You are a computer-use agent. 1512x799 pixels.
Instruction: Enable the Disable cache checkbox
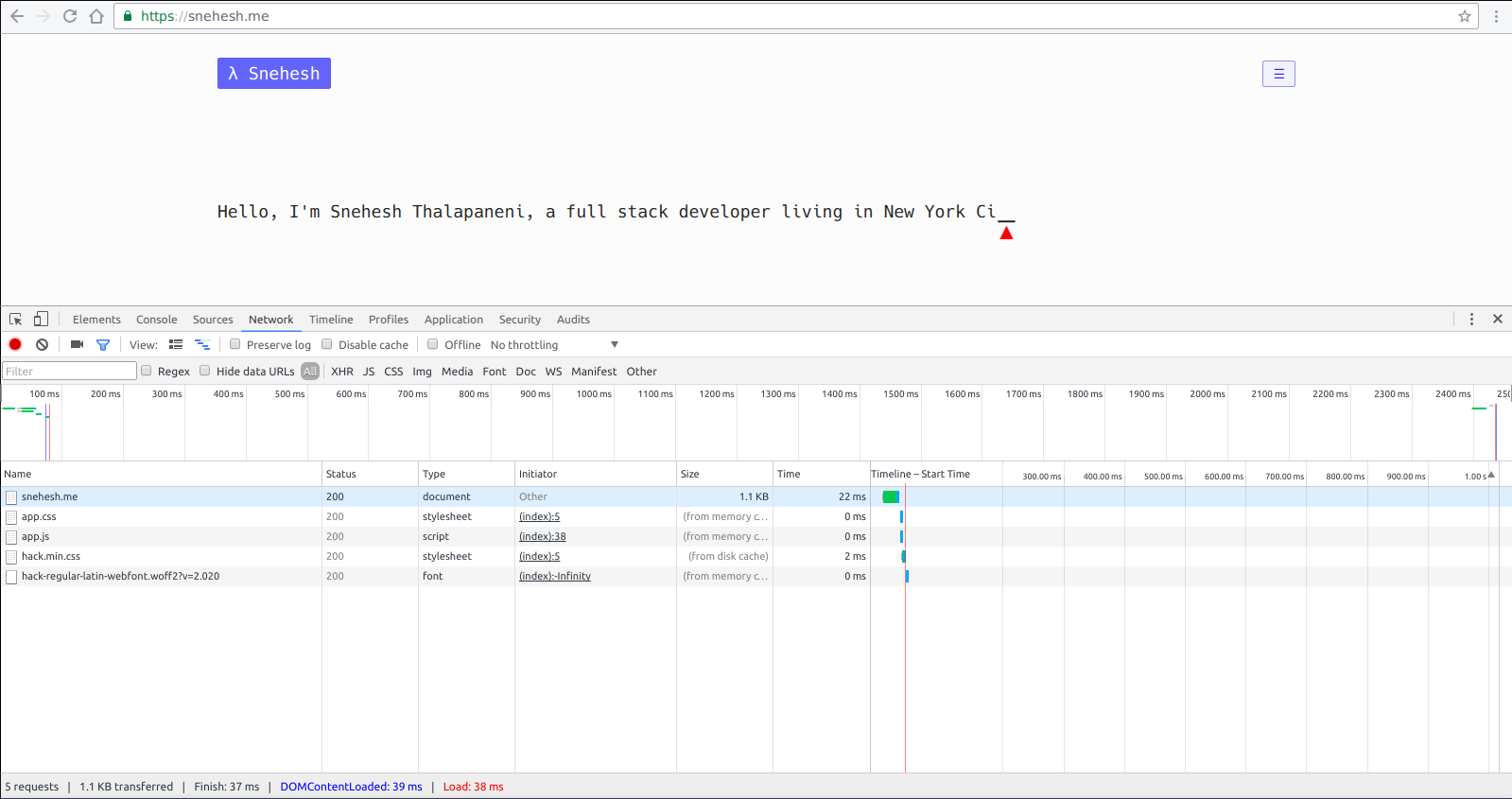(x=327, y=344)
